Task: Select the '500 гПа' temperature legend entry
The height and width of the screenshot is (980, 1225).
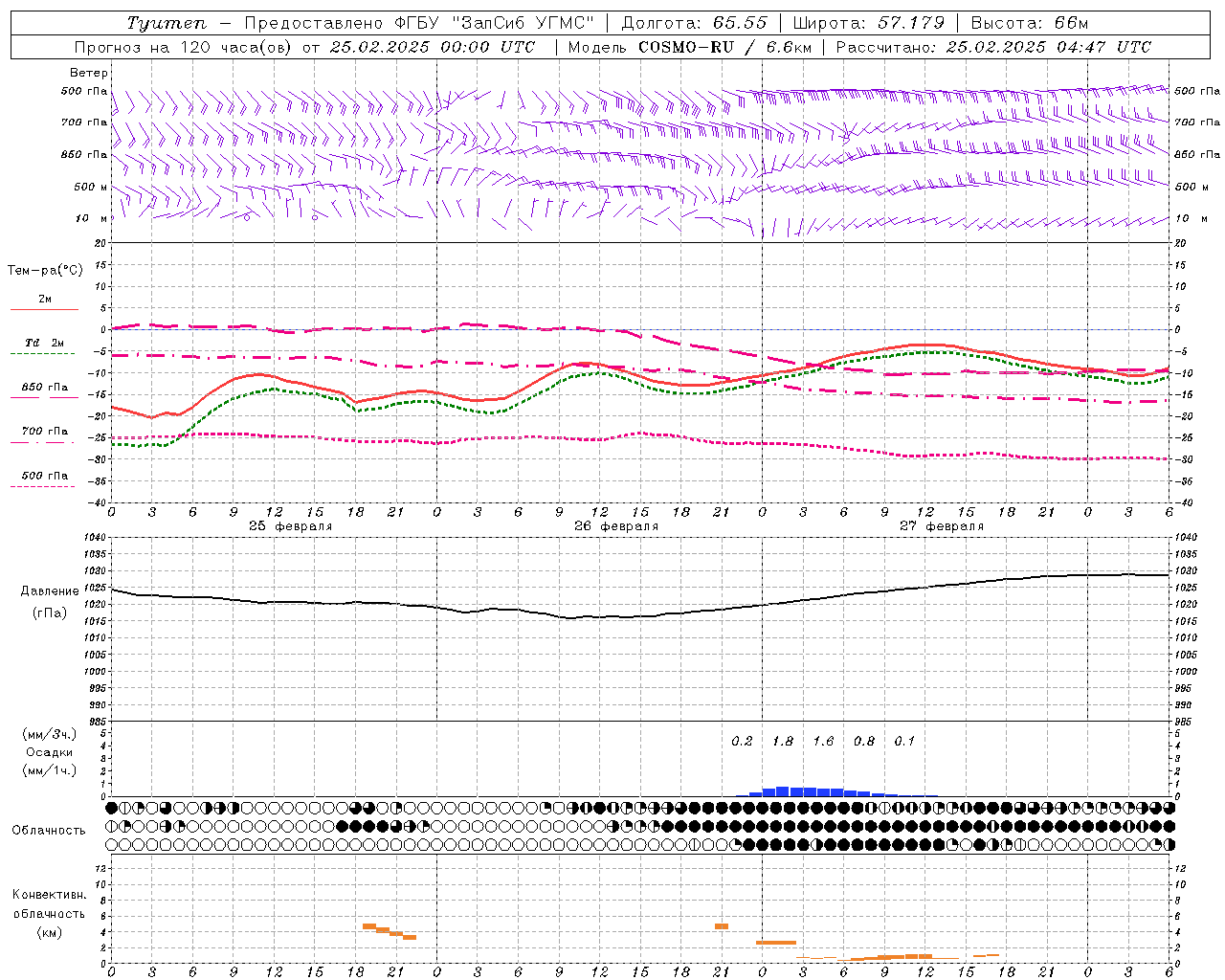Action: tap(44, 476)
